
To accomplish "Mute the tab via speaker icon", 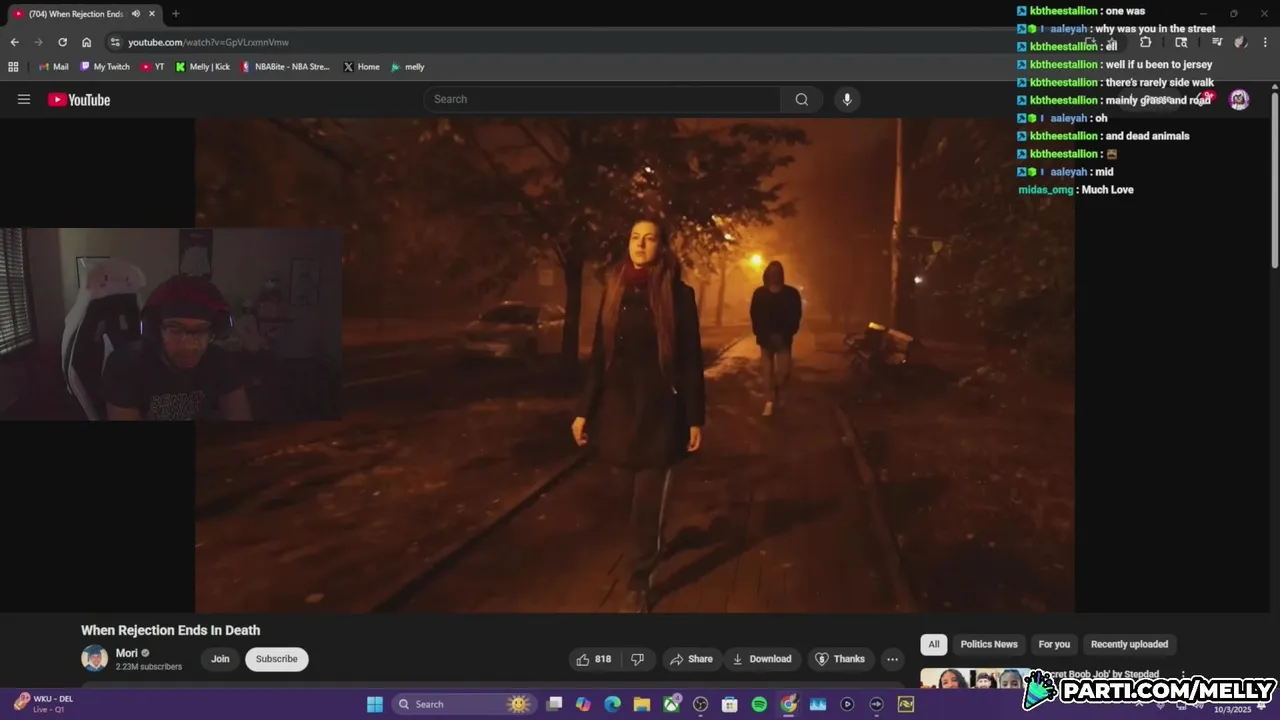I will 135,14.
